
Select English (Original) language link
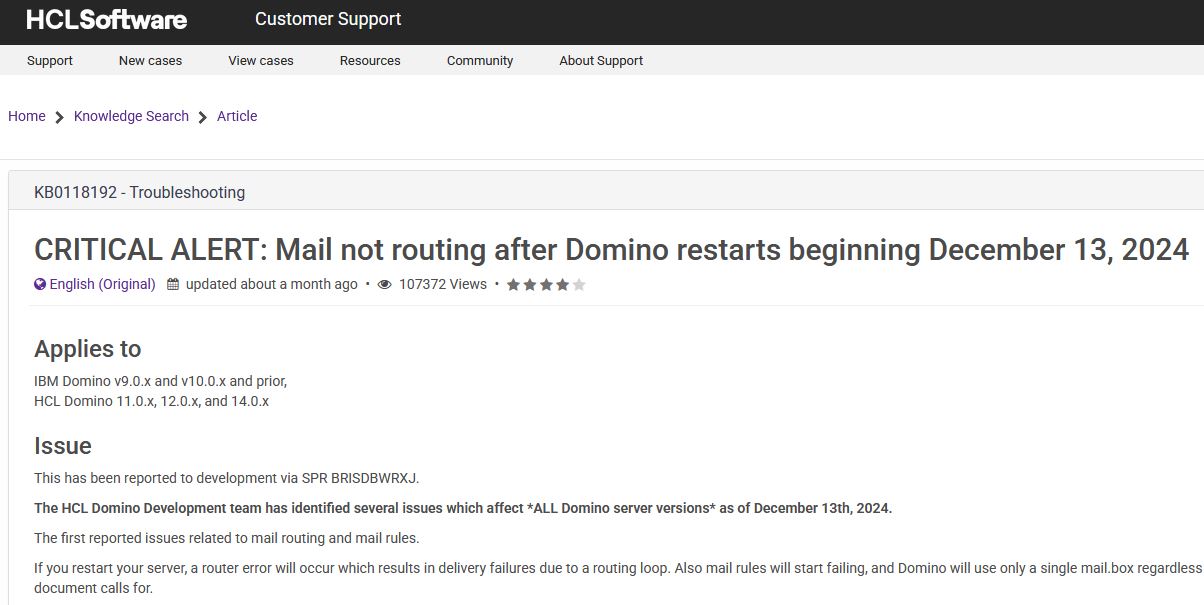[x=102, y=284]
